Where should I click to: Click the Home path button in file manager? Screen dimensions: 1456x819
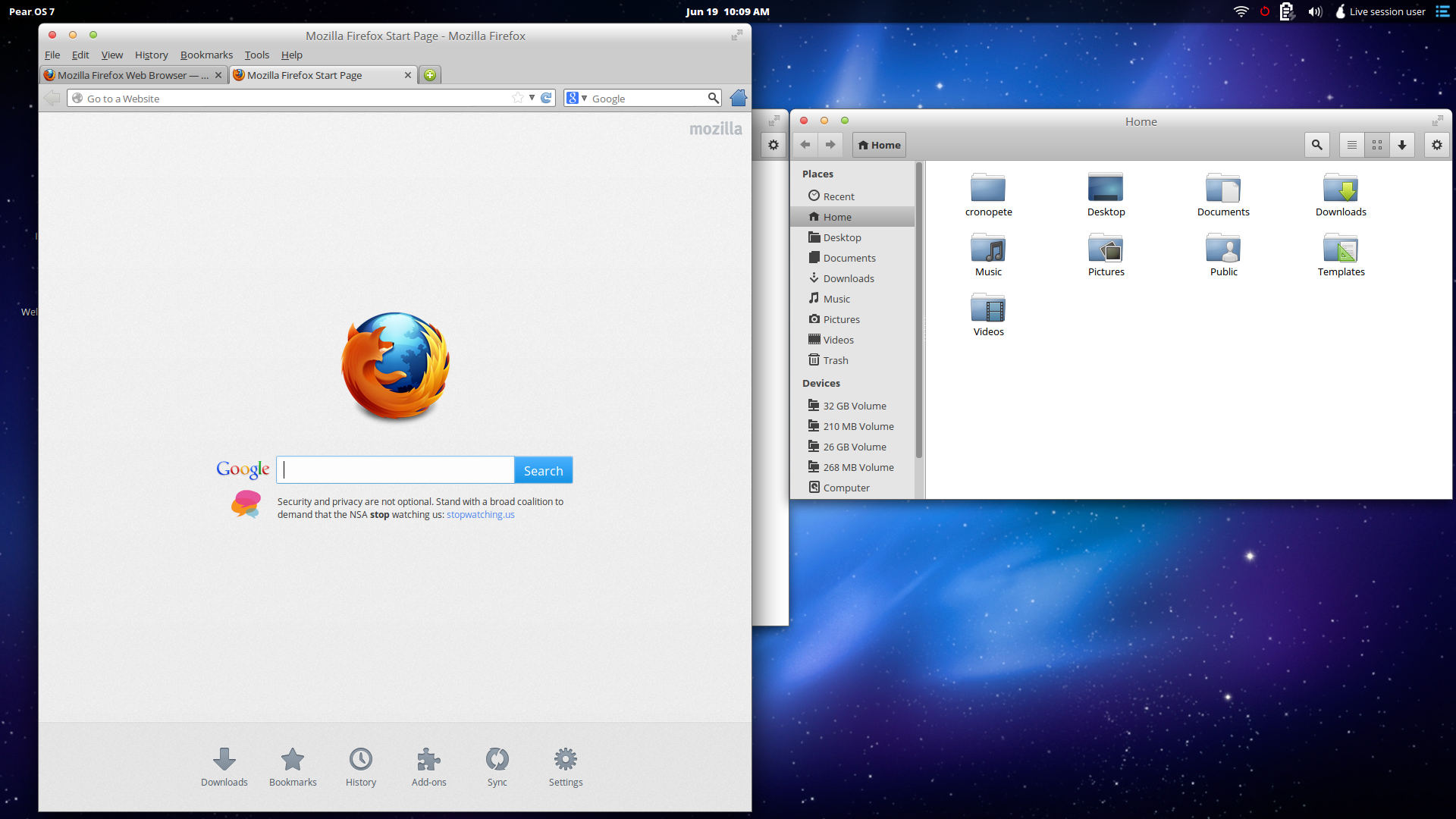[879, 145]
